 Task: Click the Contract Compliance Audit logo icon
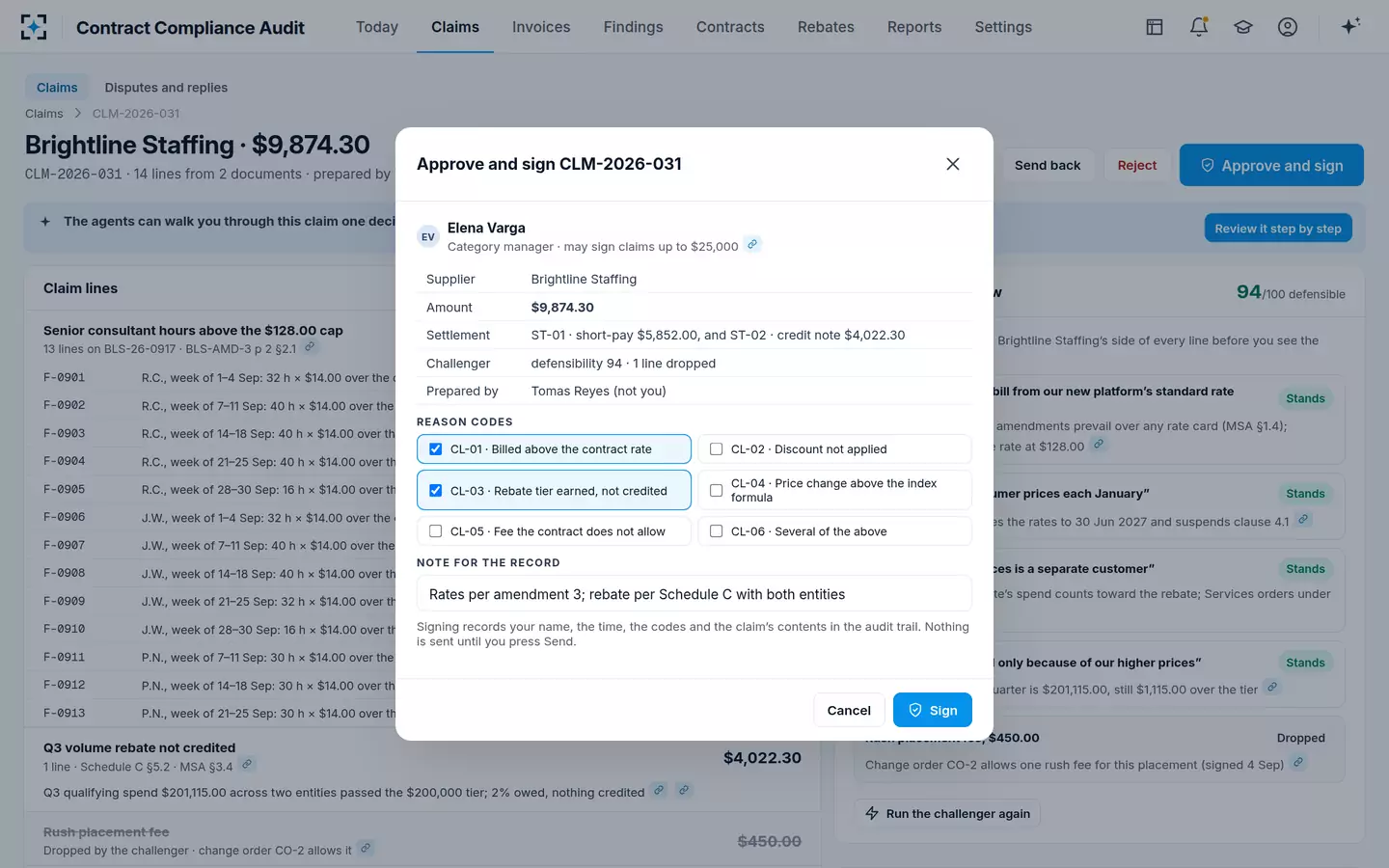(x=34, y=27)
